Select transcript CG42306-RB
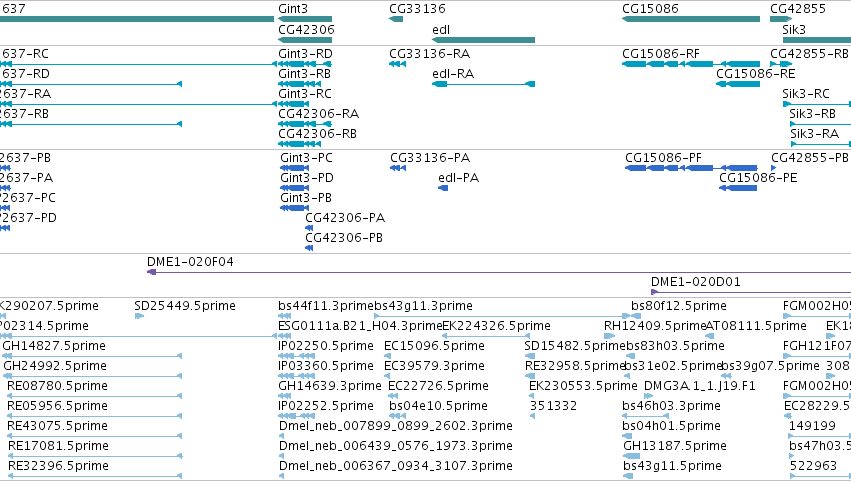Screen dimensions: 851x481 coord(317,134)
